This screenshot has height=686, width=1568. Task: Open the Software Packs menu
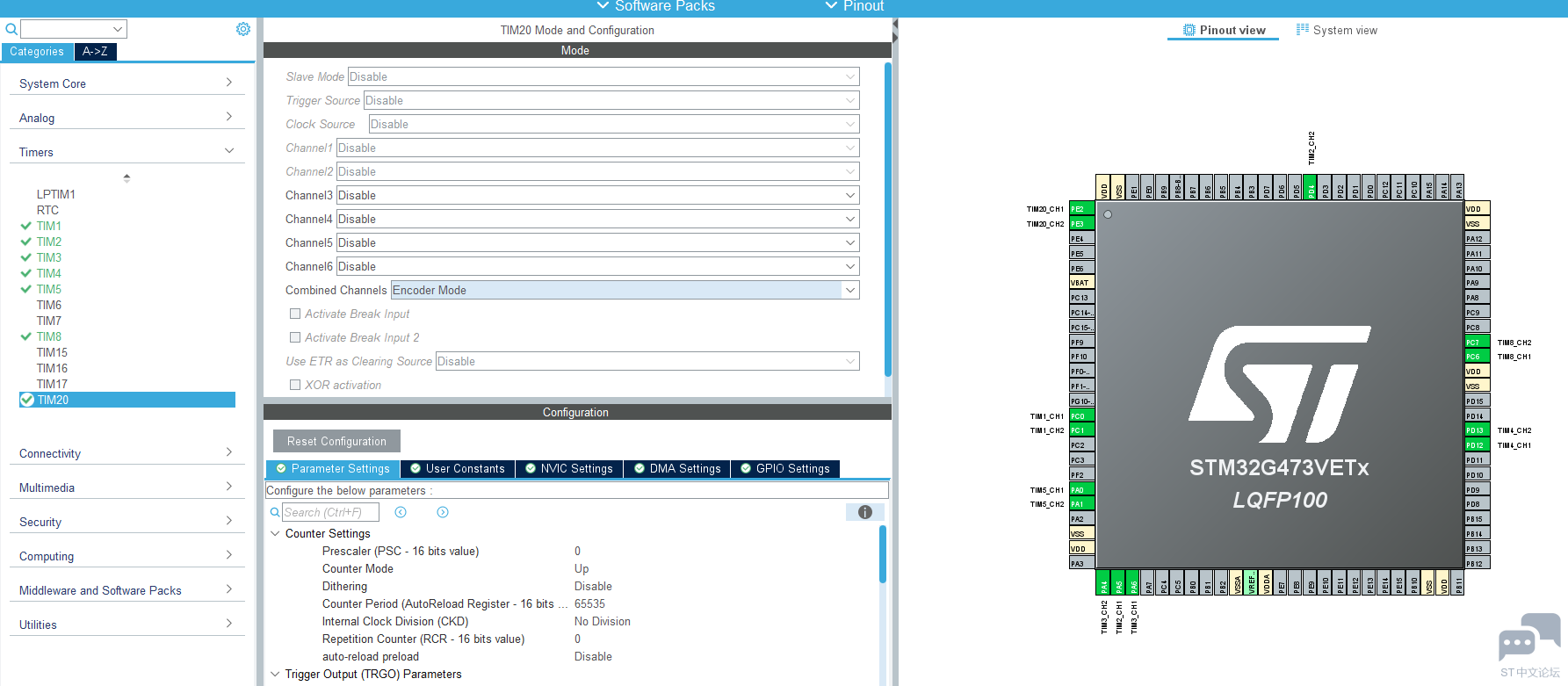point(655,7)
